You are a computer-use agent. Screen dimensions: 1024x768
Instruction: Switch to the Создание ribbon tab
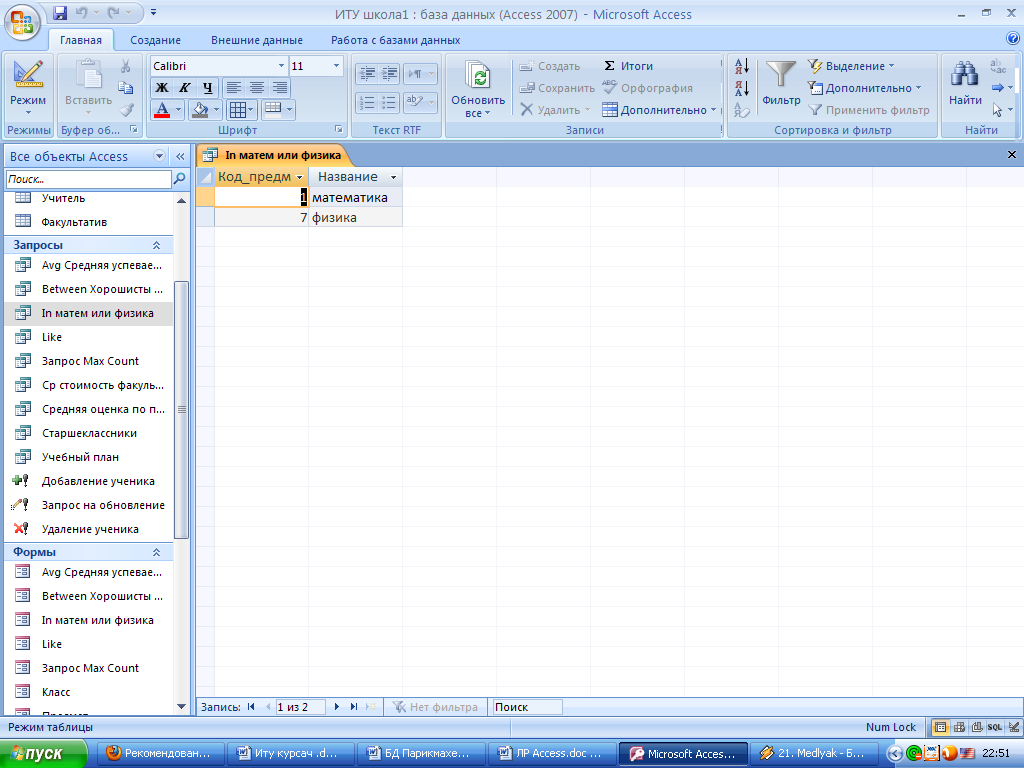tap(155, 40)
